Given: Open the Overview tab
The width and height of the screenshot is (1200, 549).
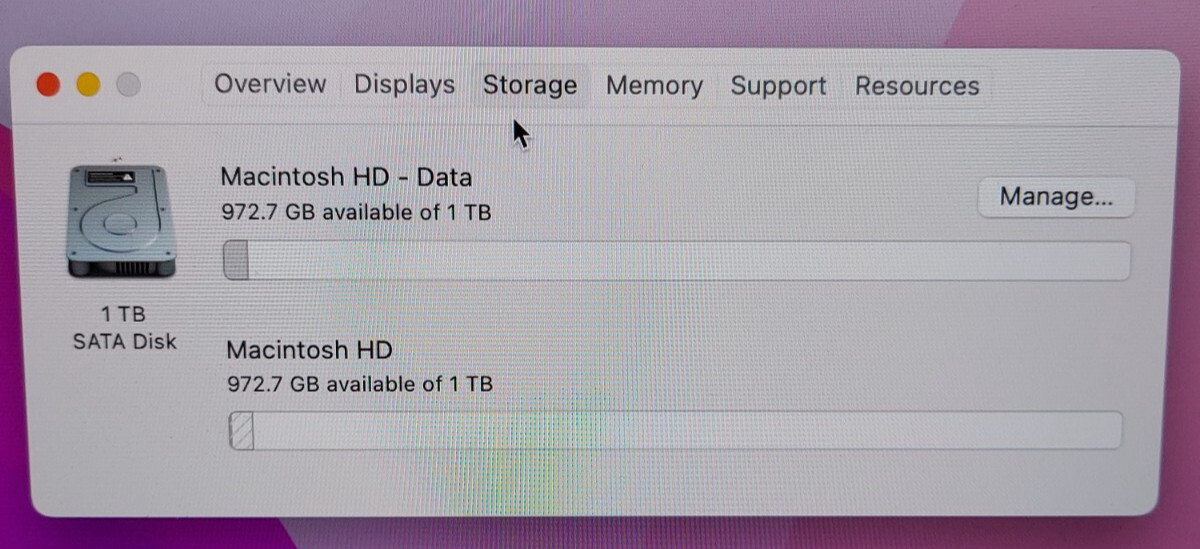Looking at the screenshot, I should tap(270, 84).
